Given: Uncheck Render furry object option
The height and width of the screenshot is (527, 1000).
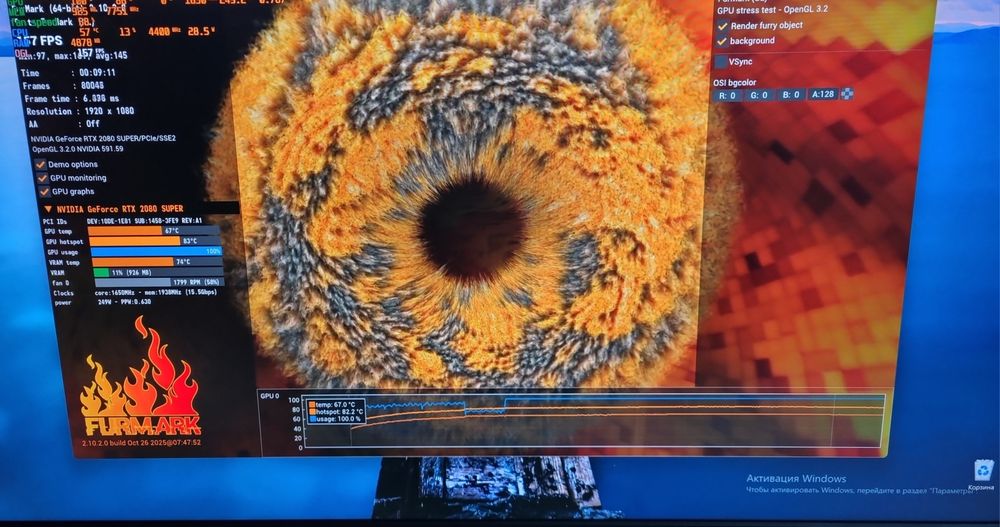Looking at the screenshot, I should (x=723, y=26).
